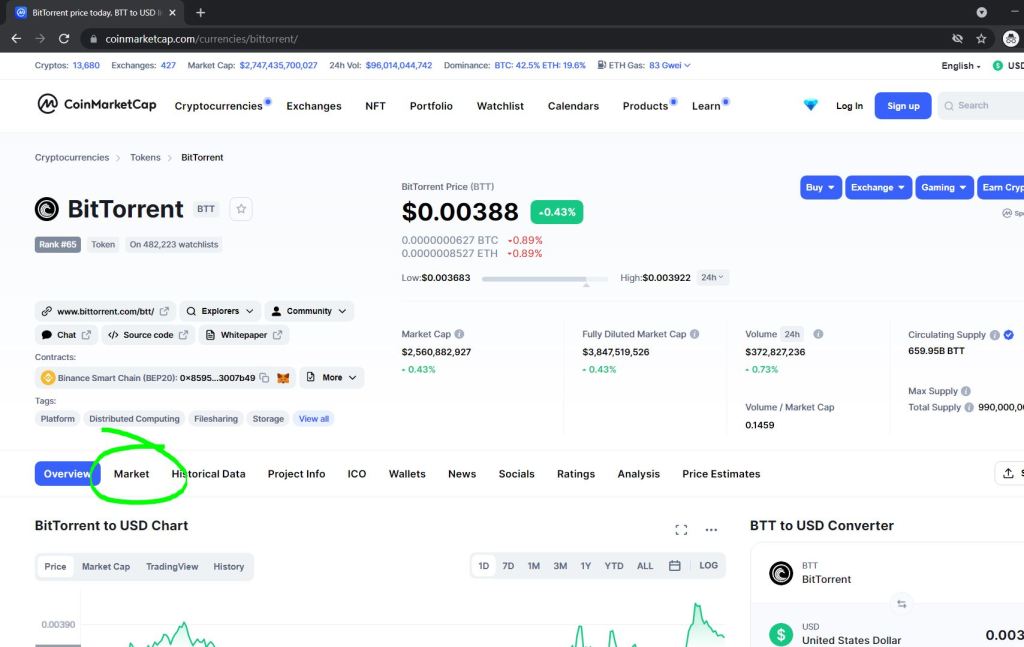
Task: Copy the Binance Smart Chain contract address
Action: [264, 378]
